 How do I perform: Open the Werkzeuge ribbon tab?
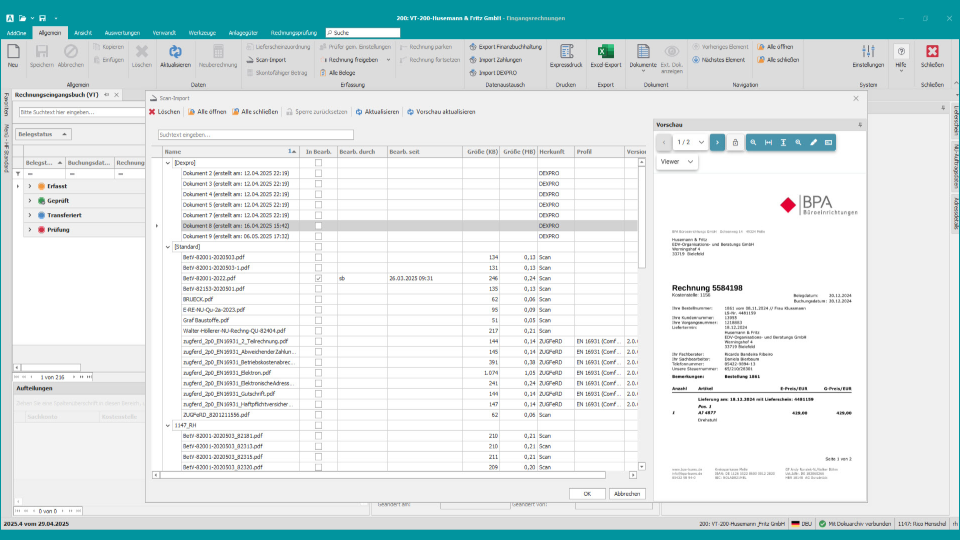pos(201,33)
